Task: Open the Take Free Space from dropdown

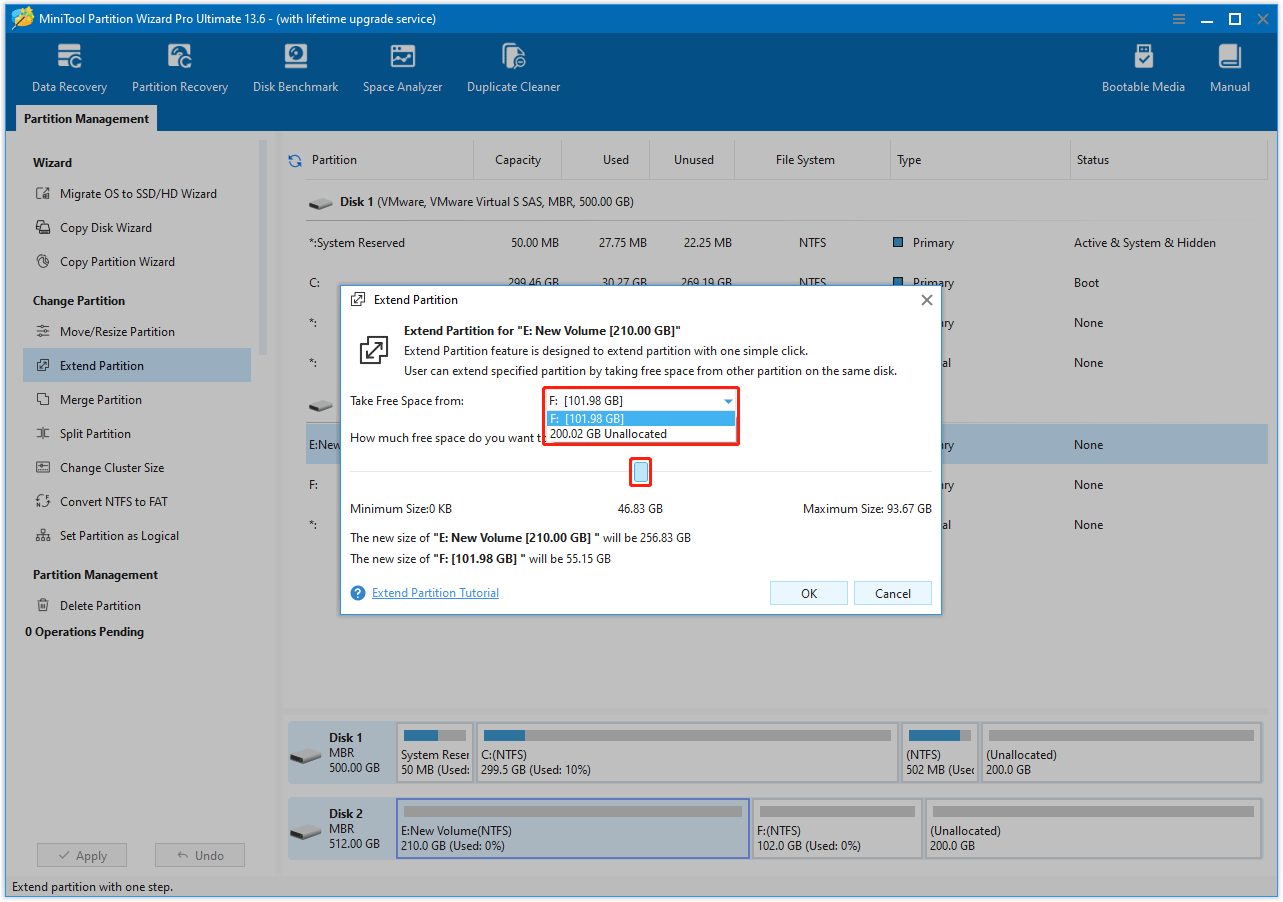Action: (640, 401)
